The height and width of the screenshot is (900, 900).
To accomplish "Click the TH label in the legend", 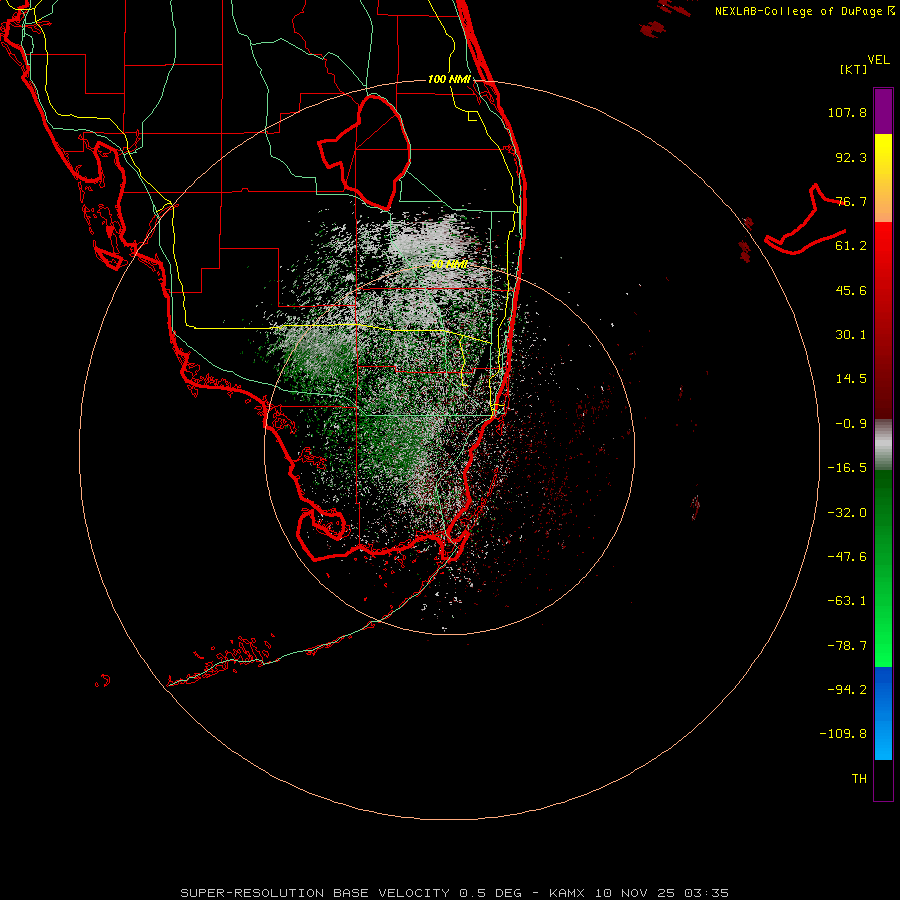I will coord(859,779).
